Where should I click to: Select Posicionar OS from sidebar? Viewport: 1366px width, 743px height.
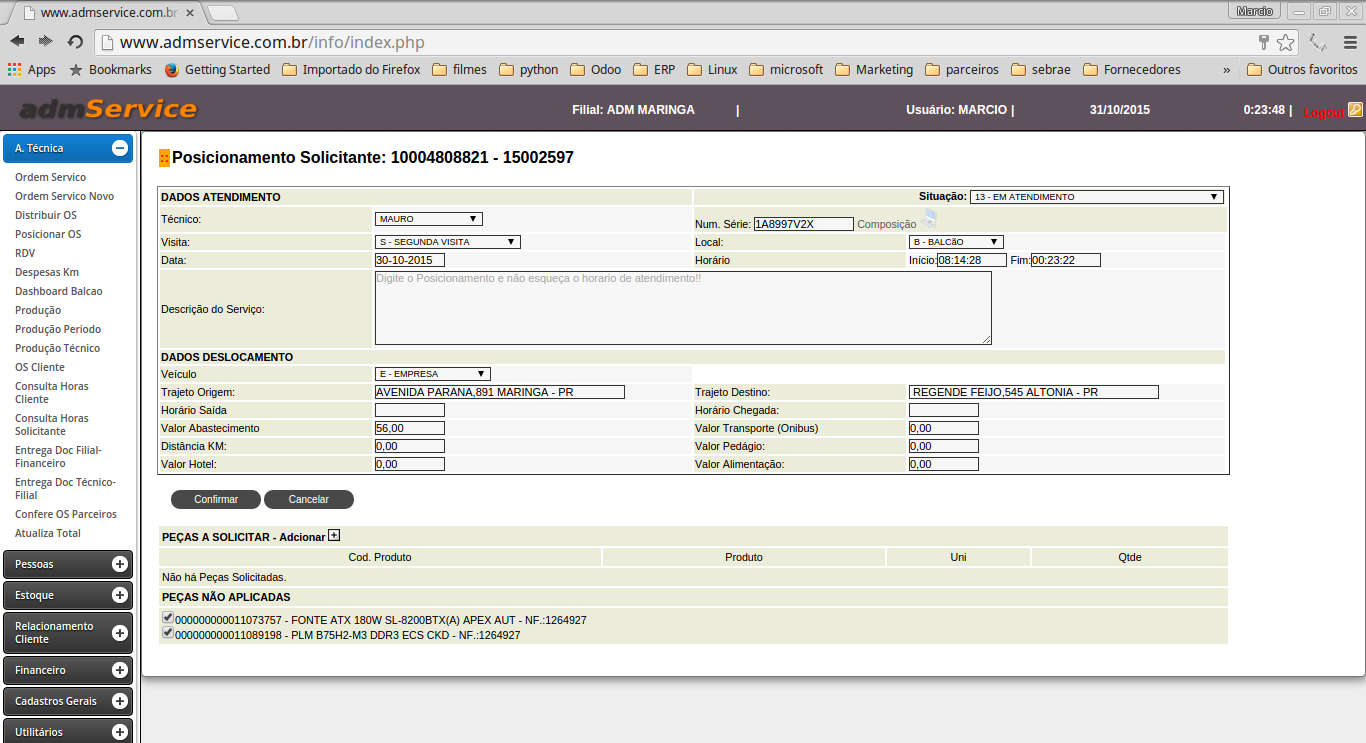coord(48,234)
